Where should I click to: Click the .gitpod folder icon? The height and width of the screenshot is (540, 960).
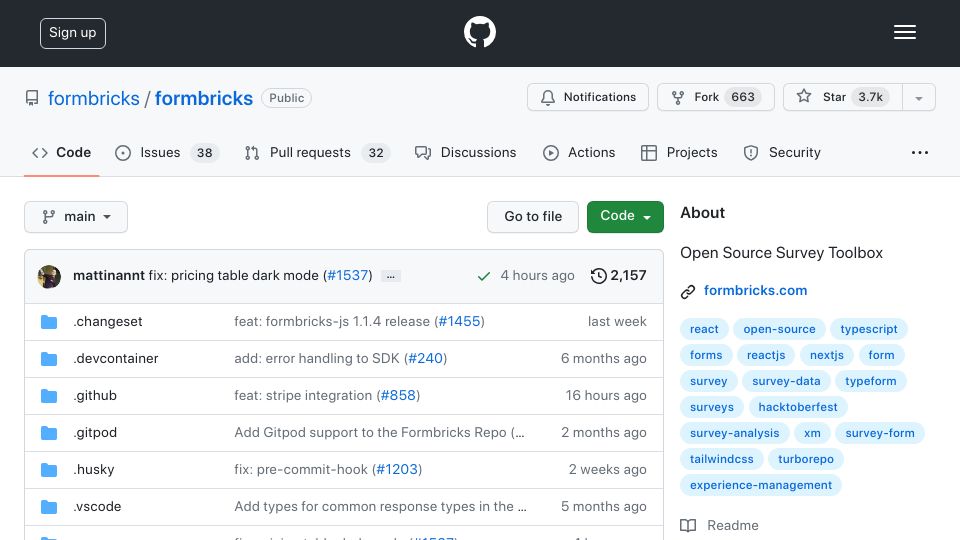tap(49, 433)
